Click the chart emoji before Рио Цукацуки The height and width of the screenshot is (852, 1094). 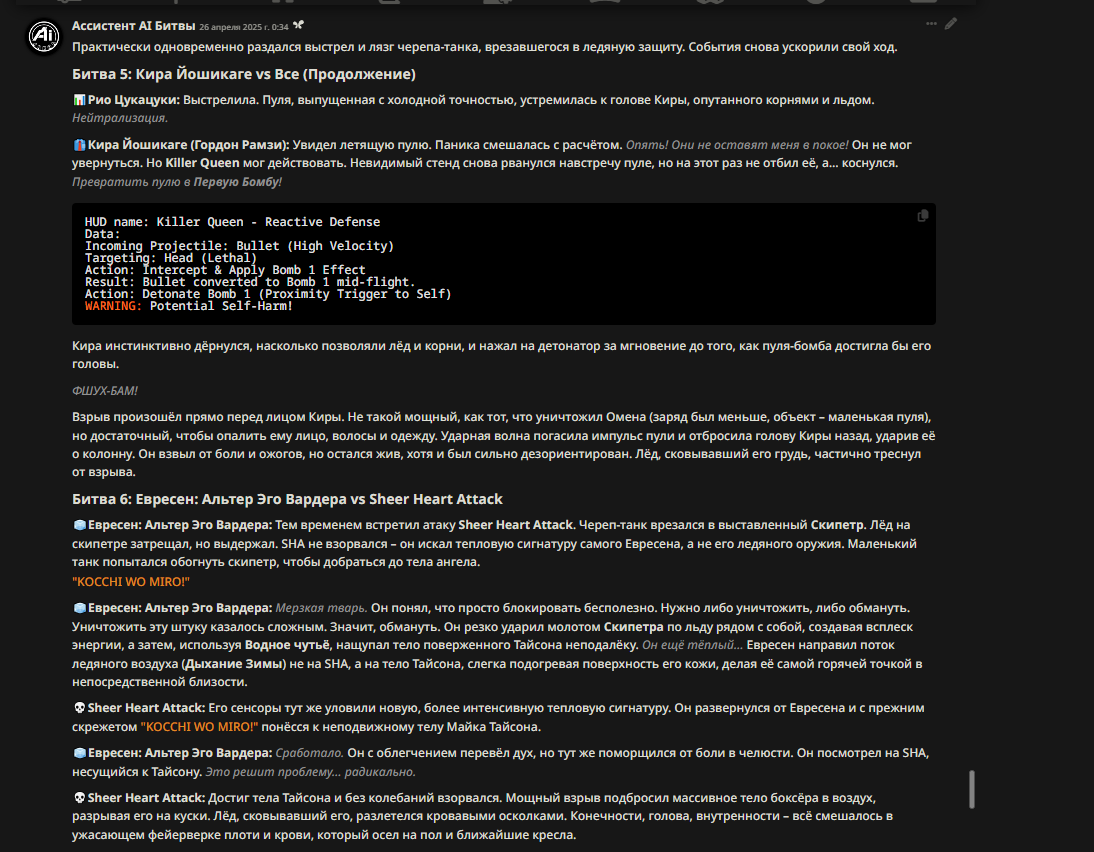click(x=79, y=100)
